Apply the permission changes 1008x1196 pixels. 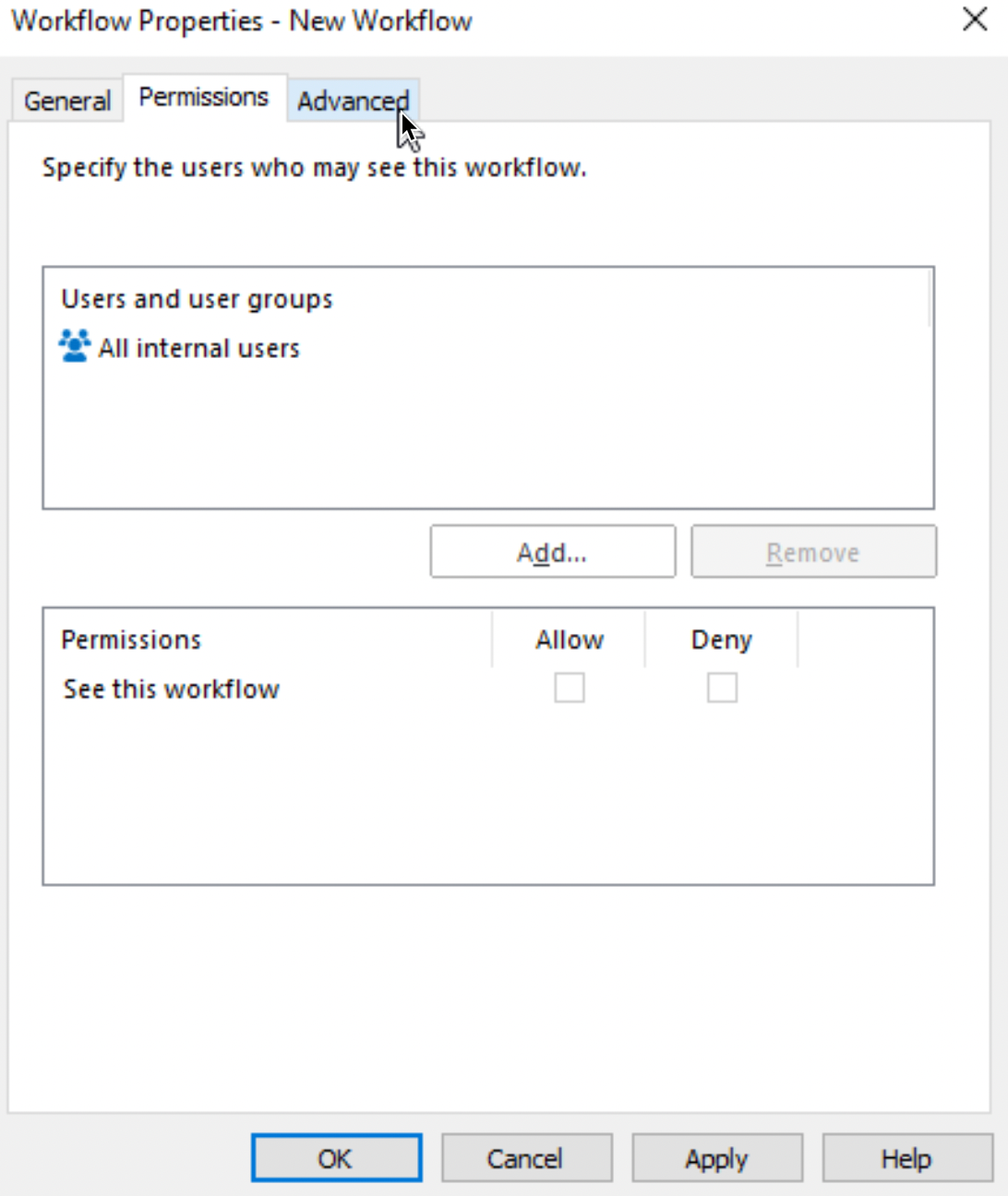click(716, 1158)
